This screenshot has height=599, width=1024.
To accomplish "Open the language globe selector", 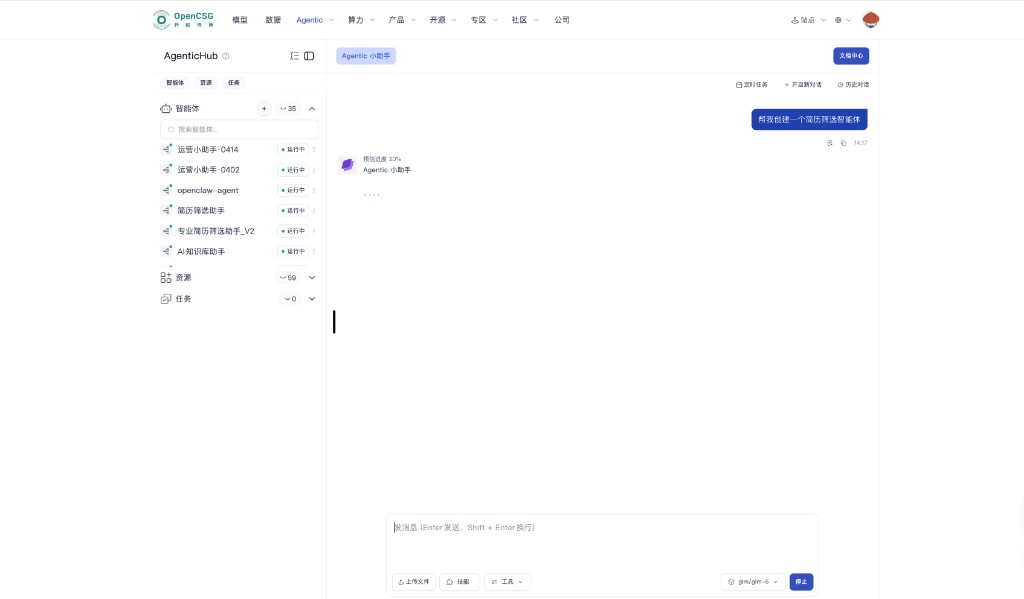I will [842, 20].
